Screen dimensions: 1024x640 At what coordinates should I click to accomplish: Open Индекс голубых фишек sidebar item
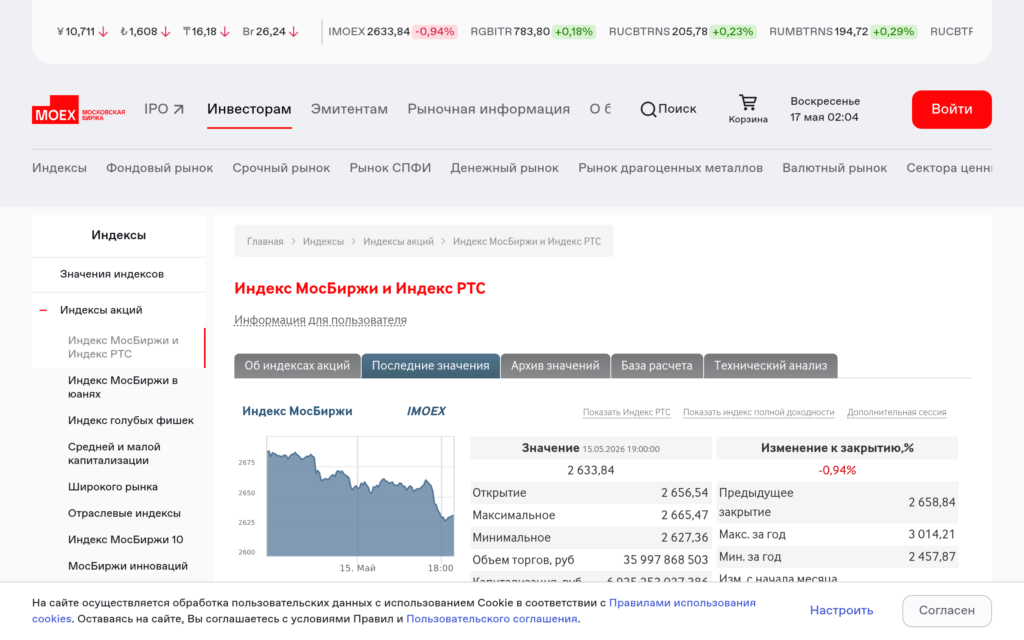131,421
